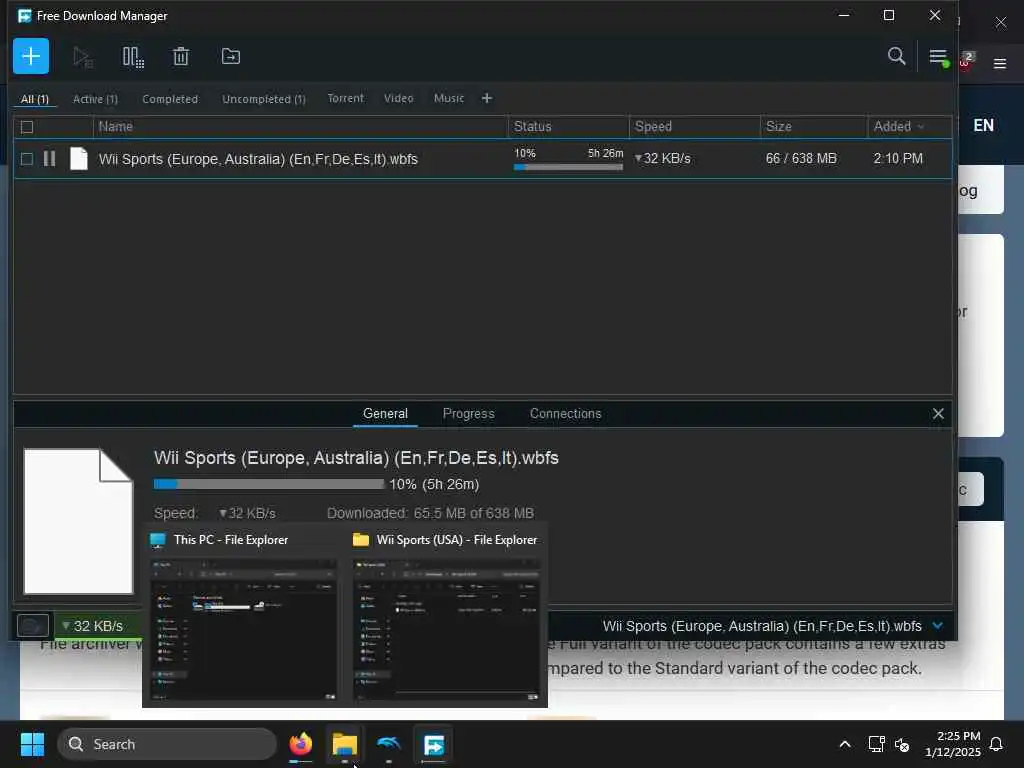Click Free Download Manager taskbar icon
The width and height of the screenshot is (1024, 768).
pyautogui.click(x=433, y=744)
